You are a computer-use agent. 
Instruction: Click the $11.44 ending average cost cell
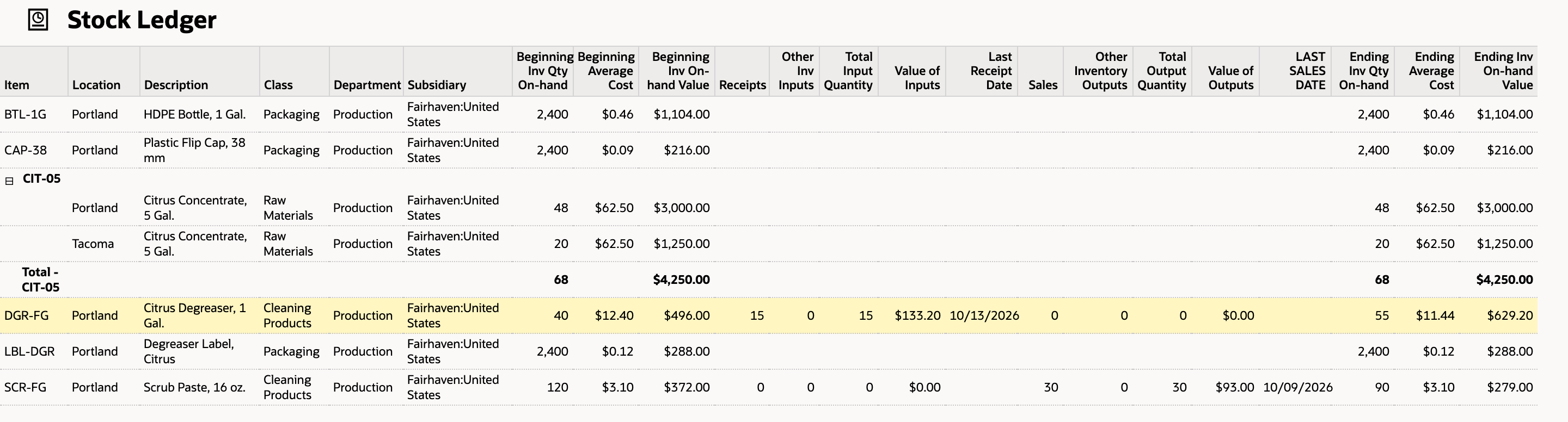pyautogui.click(x=1435, y=315)
